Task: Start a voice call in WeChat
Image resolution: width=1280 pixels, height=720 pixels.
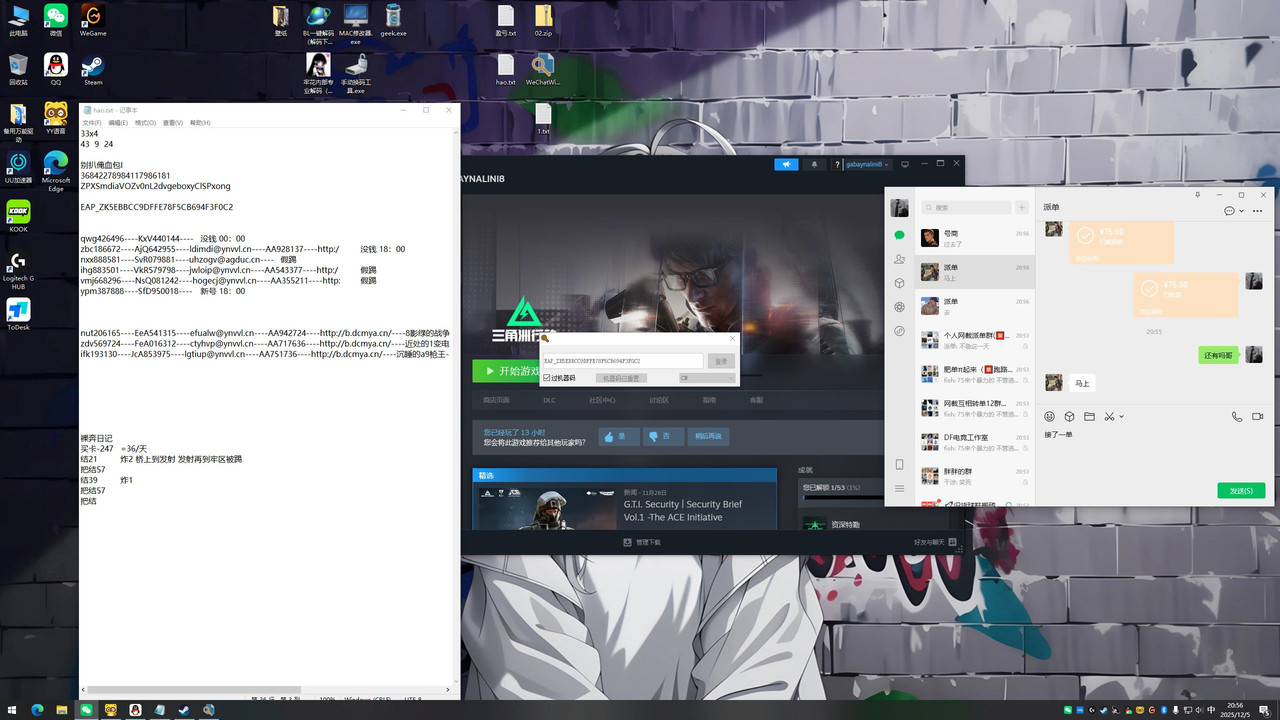Action: click(x=1237, y=416)
